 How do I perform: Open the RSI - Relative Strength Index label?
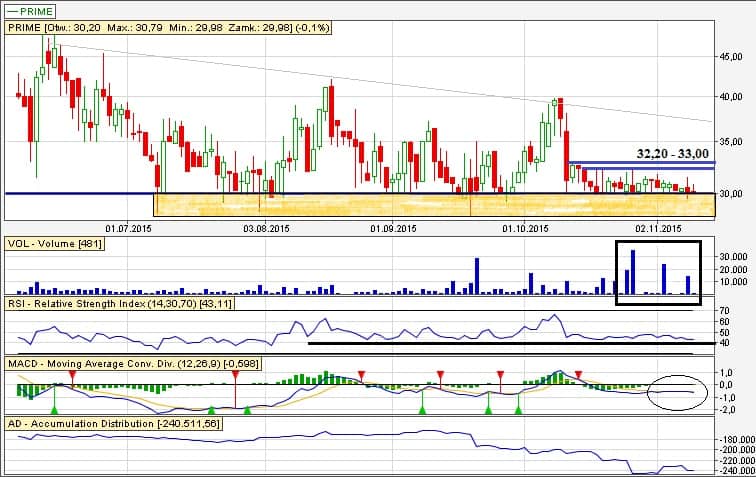tap(120, 303)
